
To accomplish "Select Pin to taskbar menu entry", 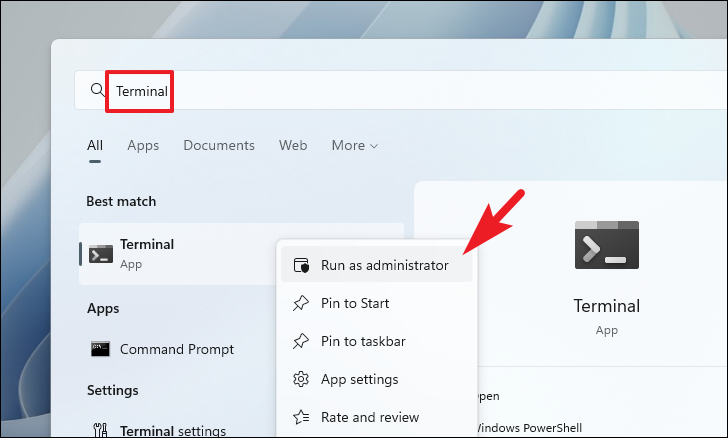I will 377,341.
